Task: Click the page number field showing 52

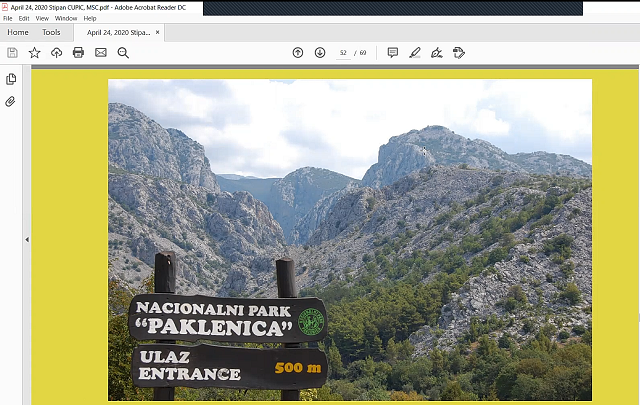Action: 343,52
